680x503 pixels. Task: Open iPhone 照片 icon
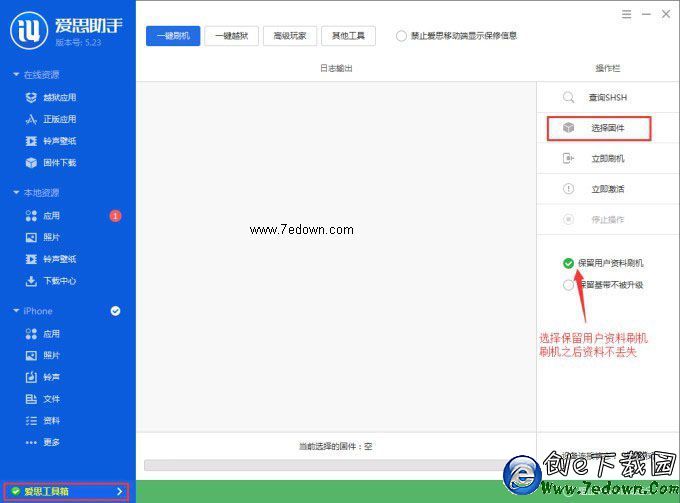pyautogui.click(x=31, y=355)
